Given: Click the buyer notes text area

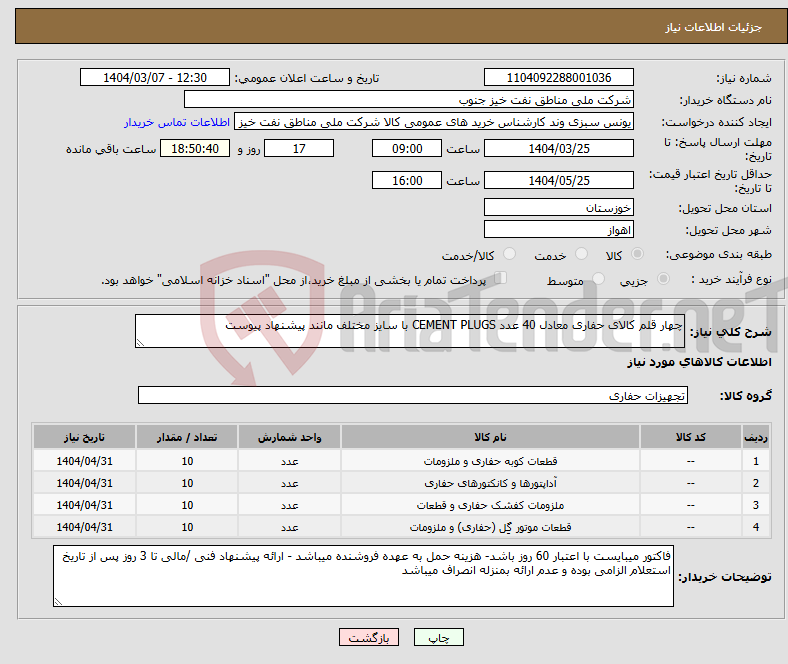Looking at the screenshot, I should (363, 576).
